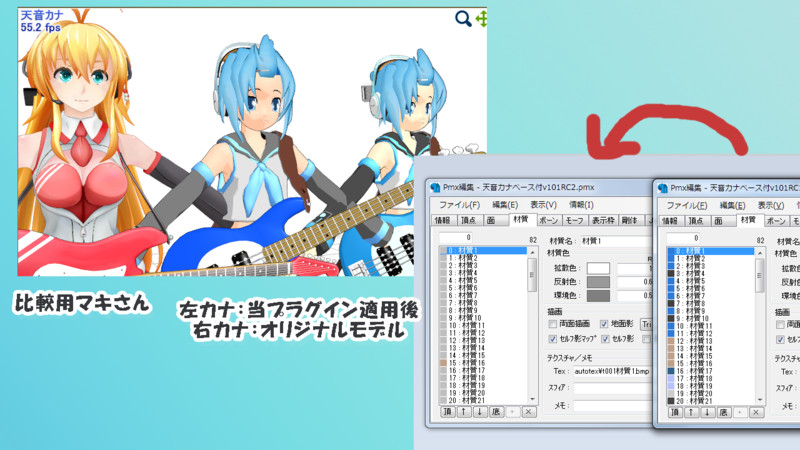Move material up in front Pmx window
This screenshot has width=800, height=450.
pos(691,412)
